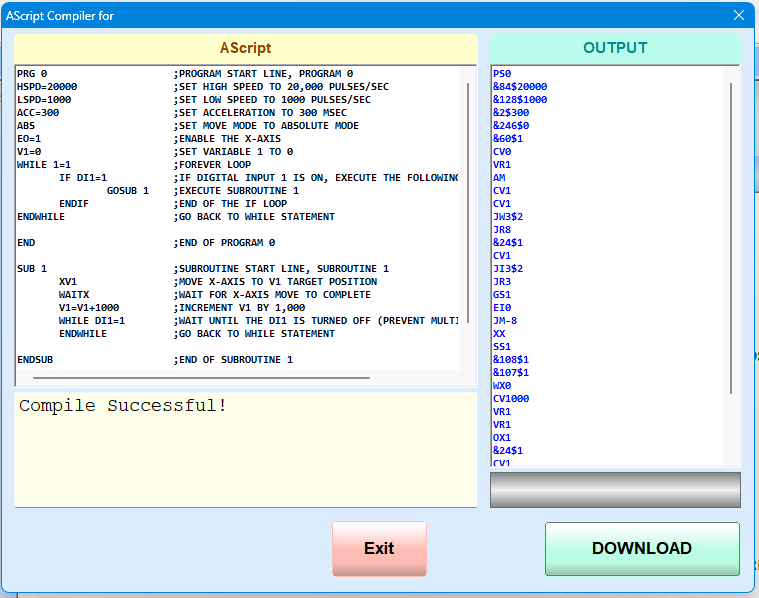Click the Compile Successful! message
The height and width of the screenshot is (598, 759).
click(123, 406)
